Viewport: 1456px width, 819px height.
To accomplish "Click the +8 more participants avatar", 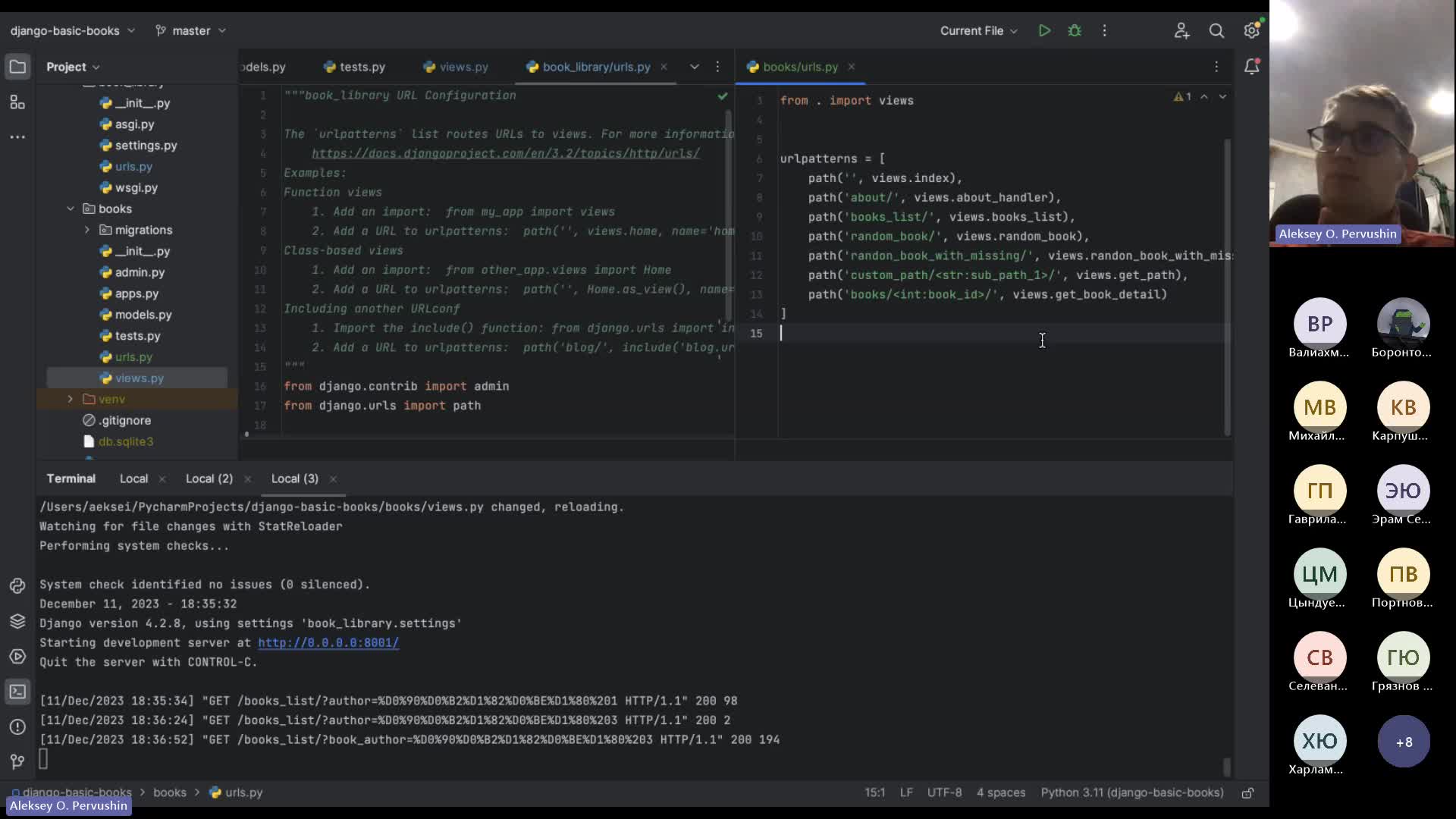I will click(x=1404, y=742).
